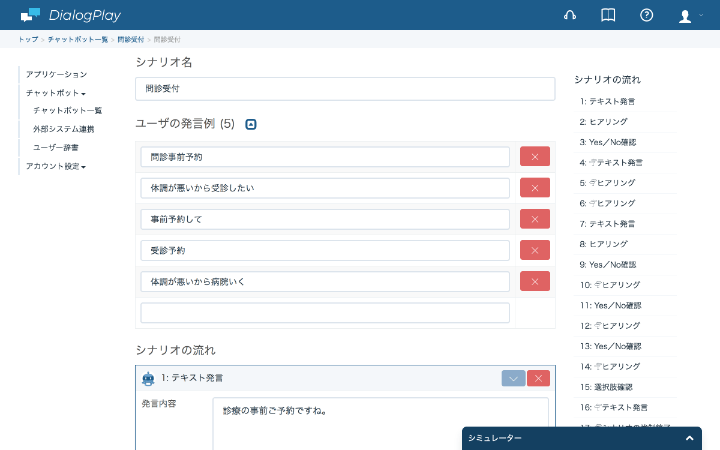Jump to flow step 15: 選択肢確認
The image size is (720, 450).
click(606, 387)
